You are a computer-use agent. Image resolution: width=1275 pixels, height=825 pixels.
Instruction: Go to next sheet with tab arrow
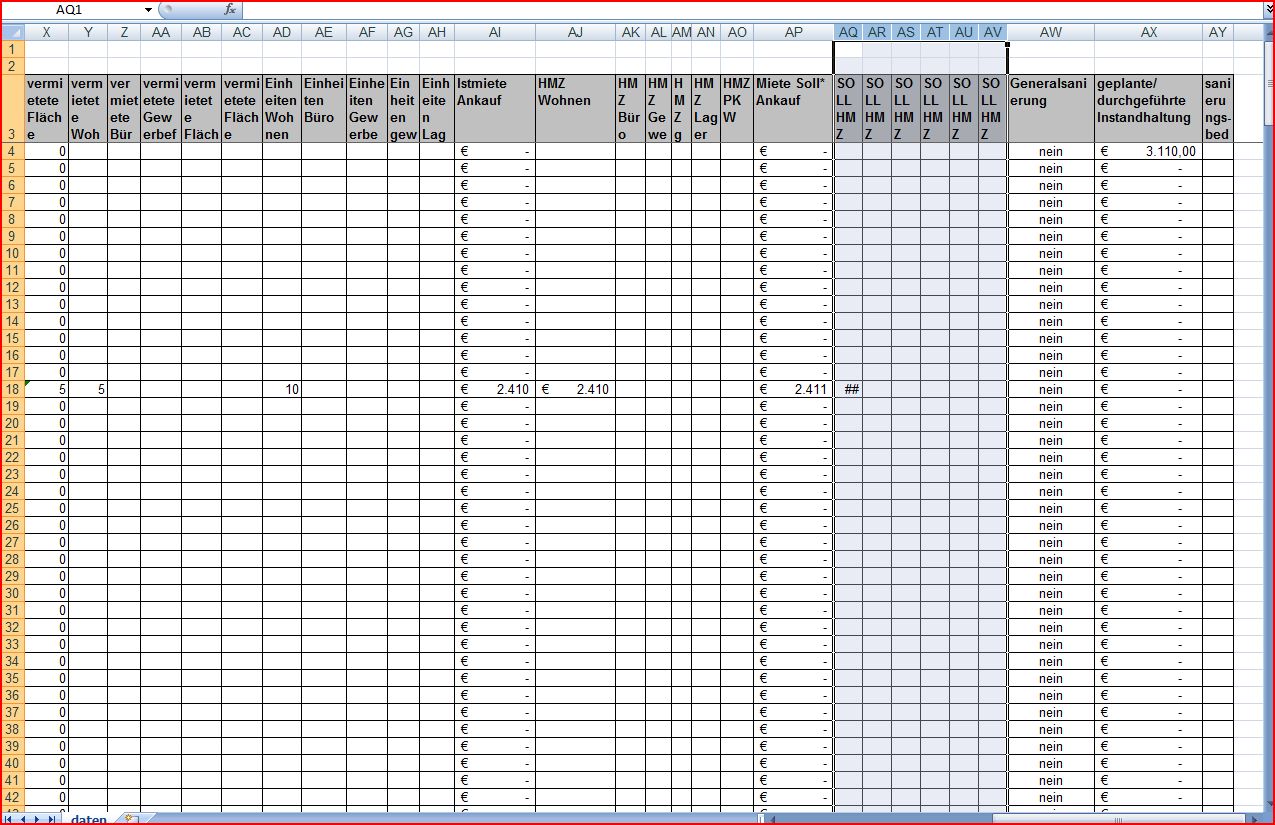tap(38, 819)
